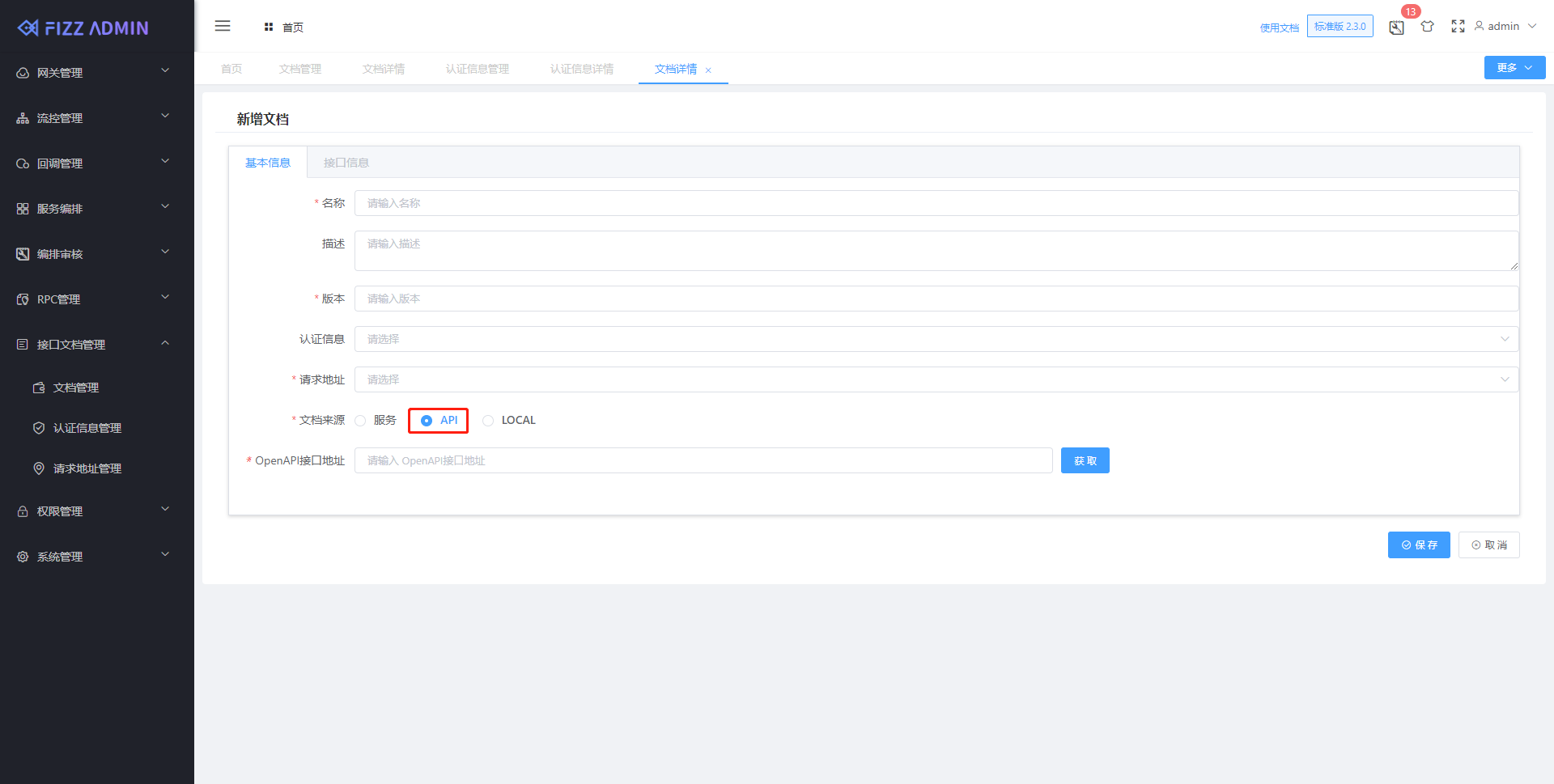The height and width of the screenshot is (784, 1554).
Task: Open the 认证信息 selection dropdown
Action: [935, 338]
